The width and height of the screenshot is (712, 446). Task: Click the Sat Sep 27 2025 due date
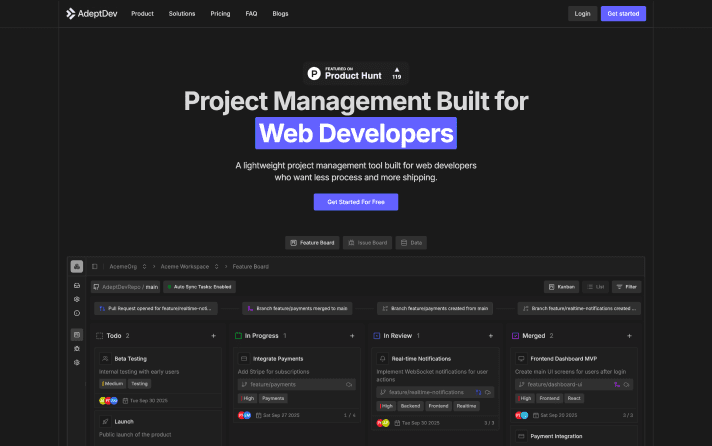[277, 415]
